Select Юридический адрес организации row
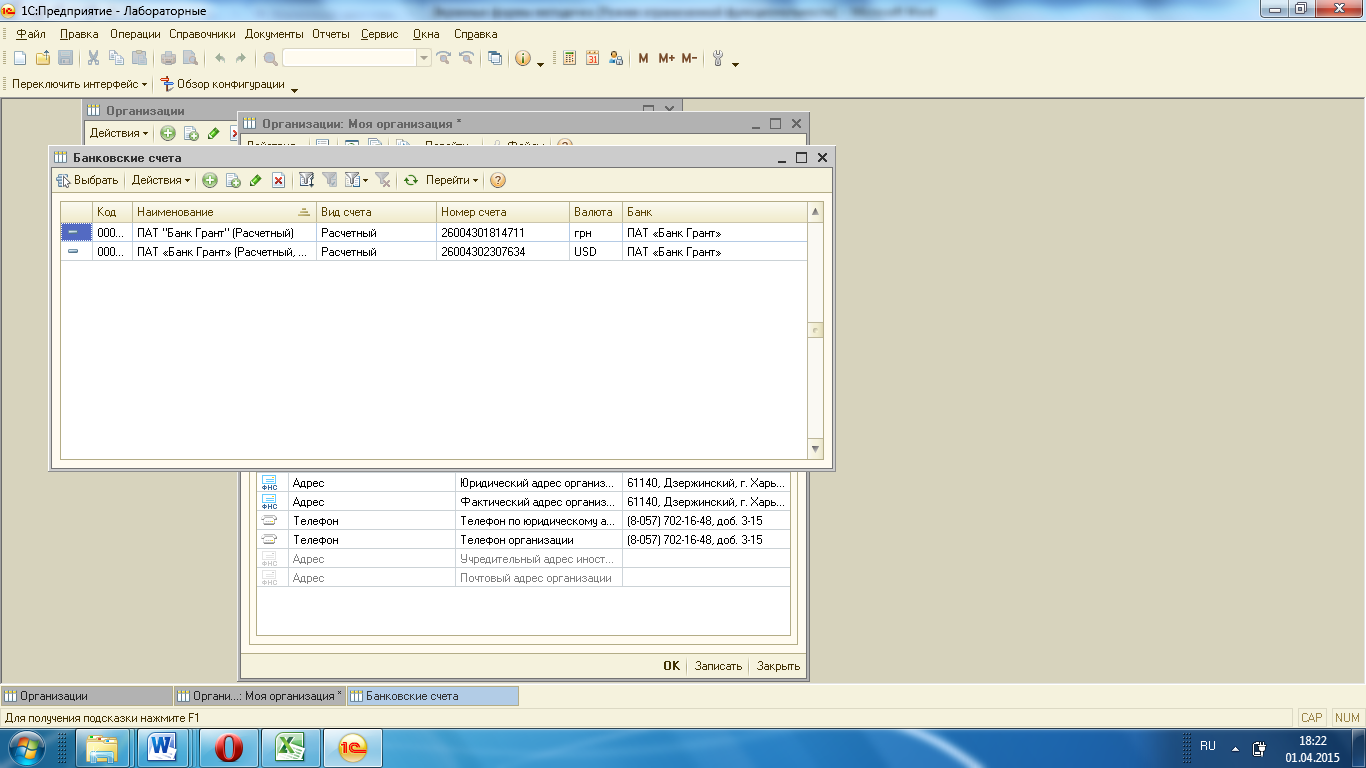The height and width of the screenshot is (768, 1366). (523, 482)
